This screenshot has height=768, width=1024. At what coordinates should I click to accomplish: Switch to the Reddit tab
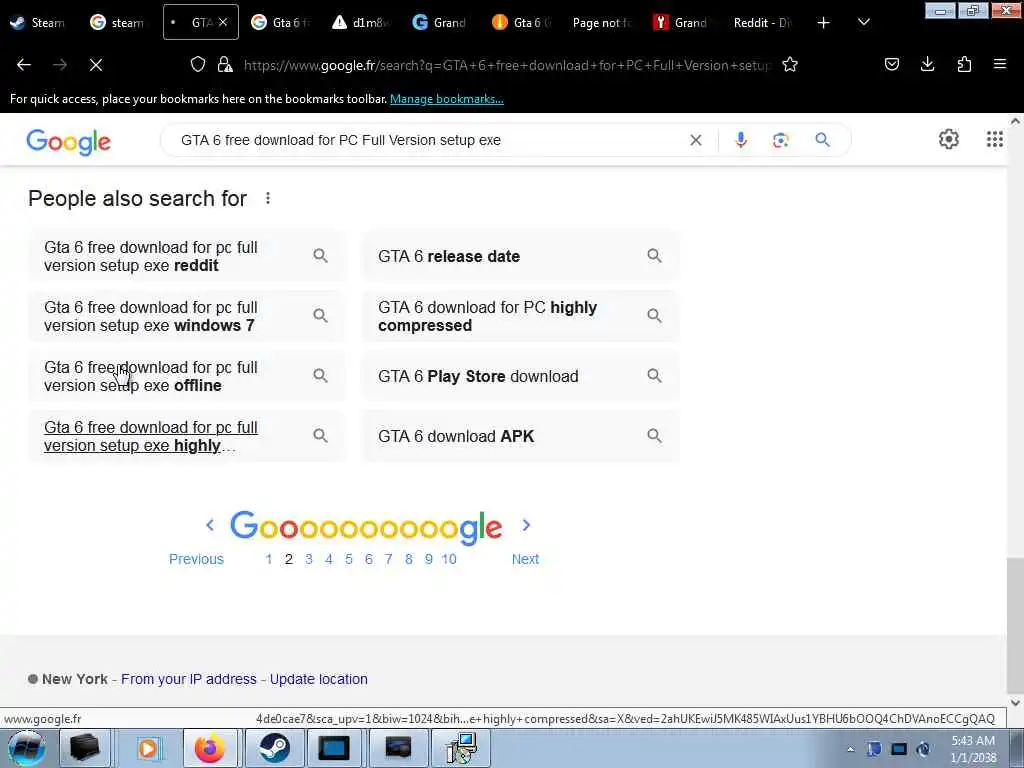pyautogui.click(x=761, y=23)
